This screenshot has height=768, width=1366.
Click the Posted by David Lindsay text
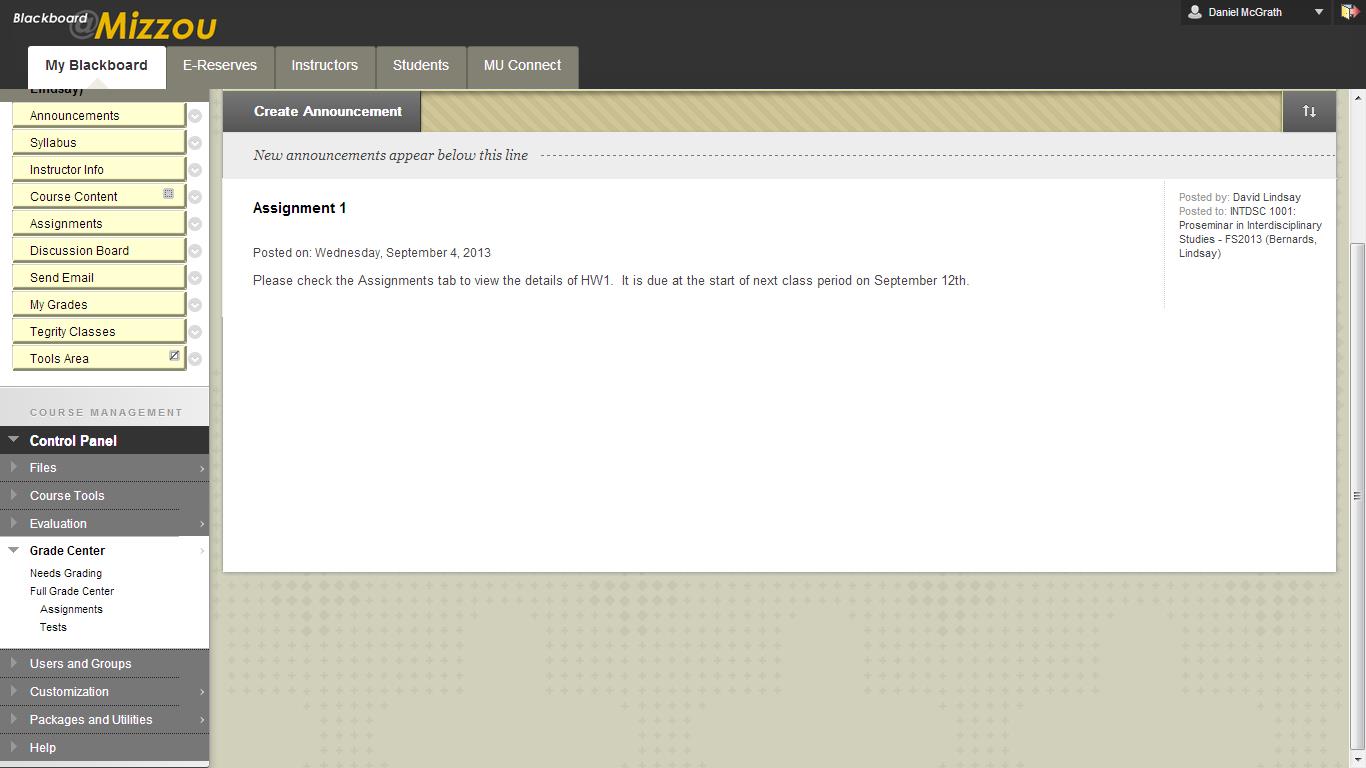point(1240,197)
